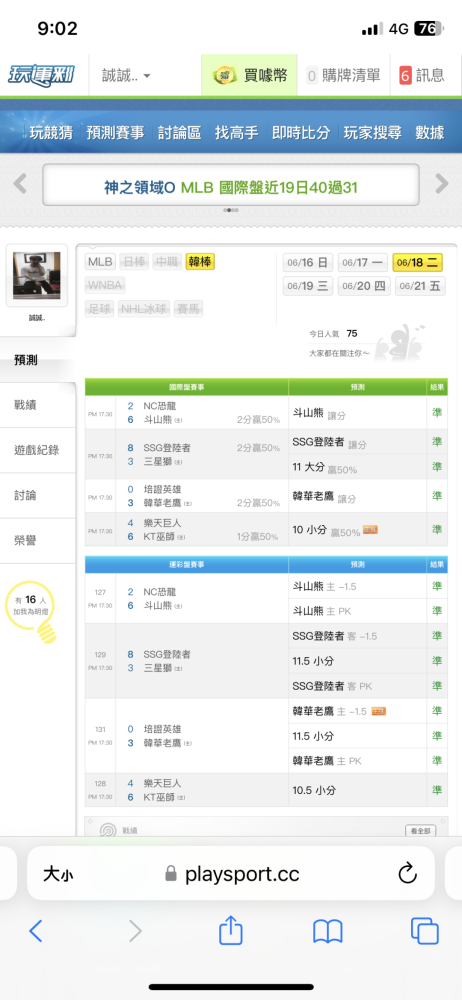Tap 10.5 小分 prediction row

357,790
